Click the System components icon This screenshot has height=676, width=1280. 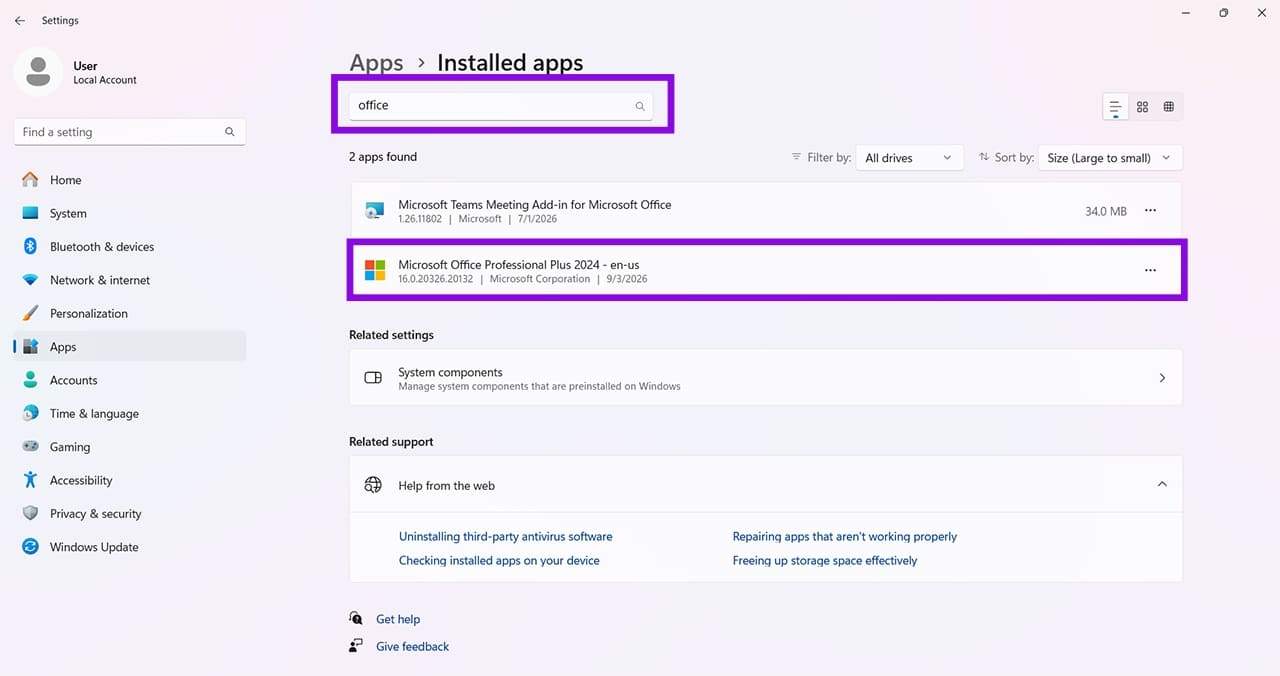[373, 378]
